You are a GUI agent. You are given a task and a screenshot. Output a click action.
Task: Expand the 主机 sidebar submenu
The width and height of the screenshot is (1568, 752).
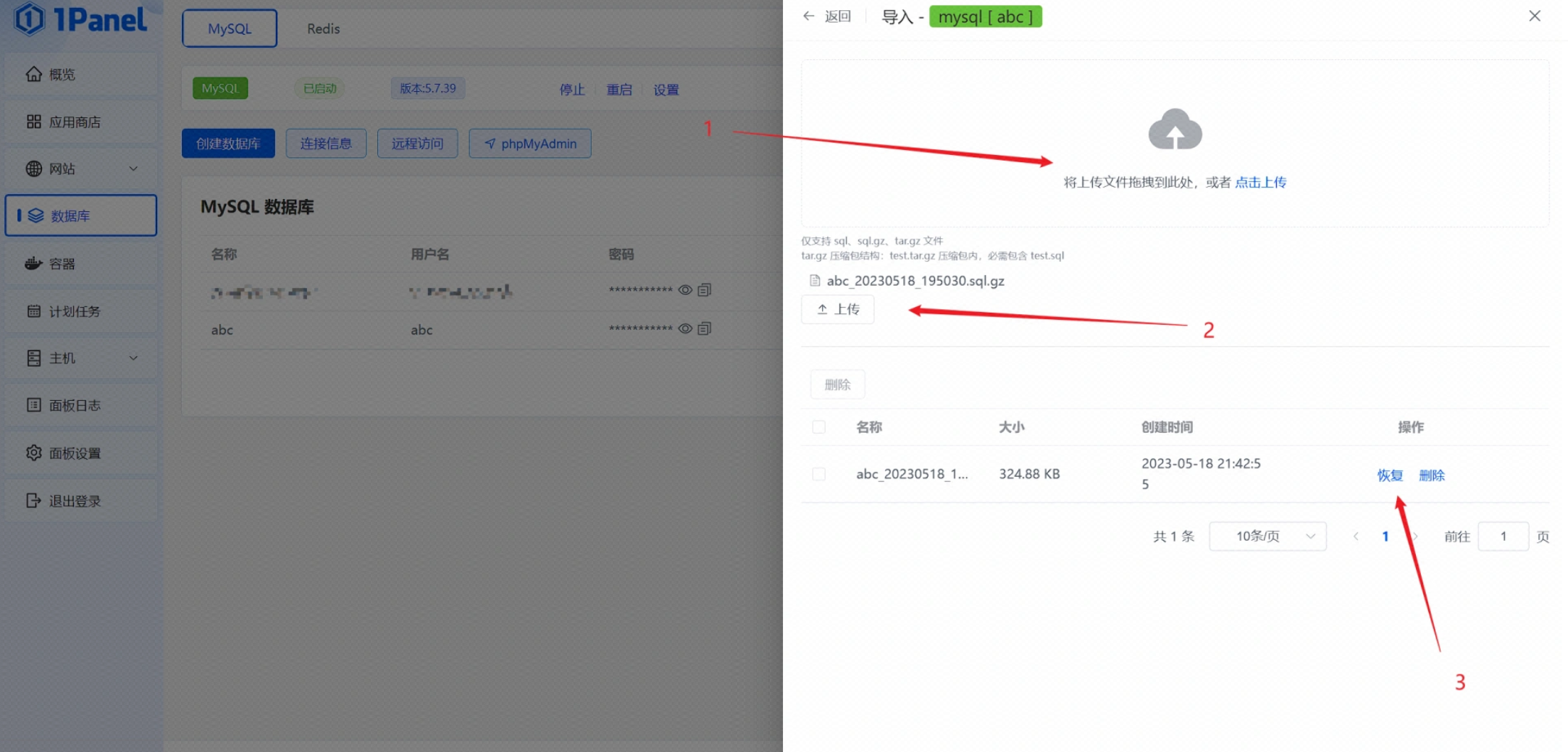point(133,358)
